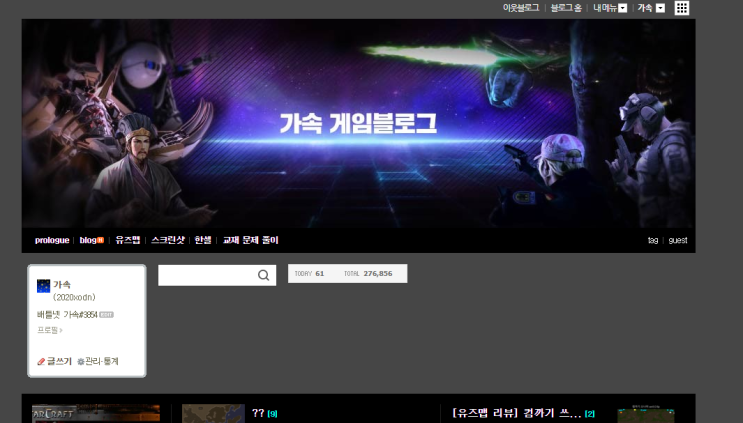Click the TODAY 61 visitor counter

point(309,274)
